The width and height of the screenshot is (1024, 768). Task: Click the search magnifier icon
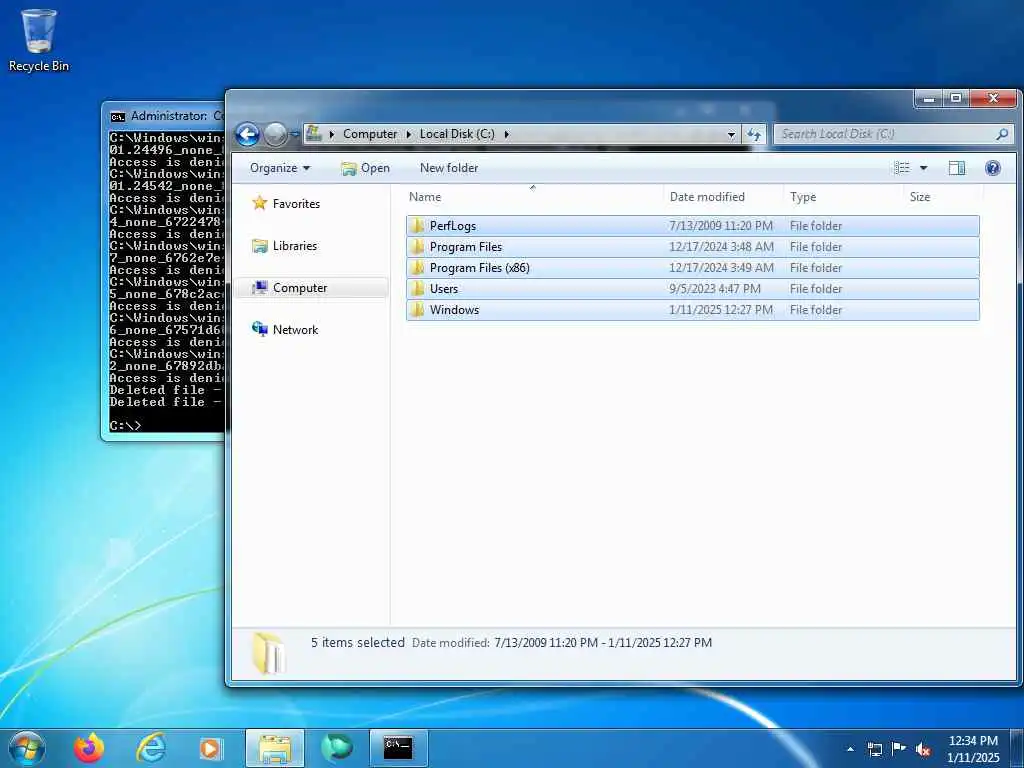[x=1002, y=134]
